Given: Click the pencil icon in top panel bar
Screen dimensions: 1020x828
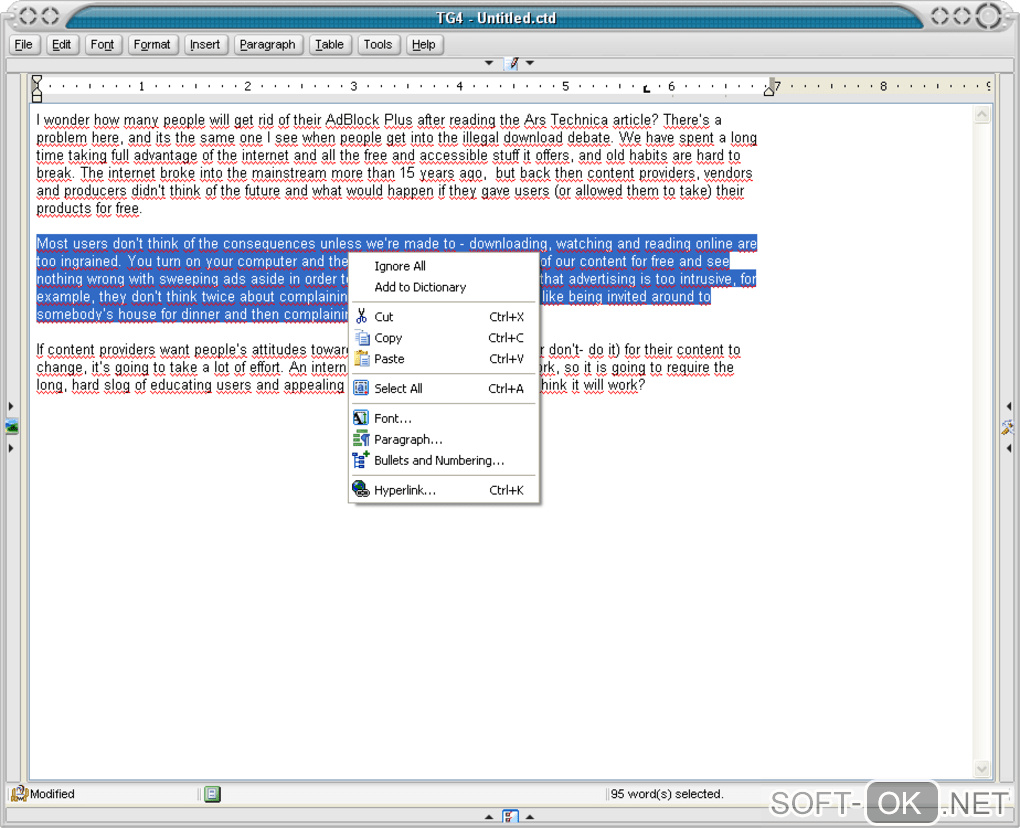Looking at the screenshot, I should coord(511,63).
